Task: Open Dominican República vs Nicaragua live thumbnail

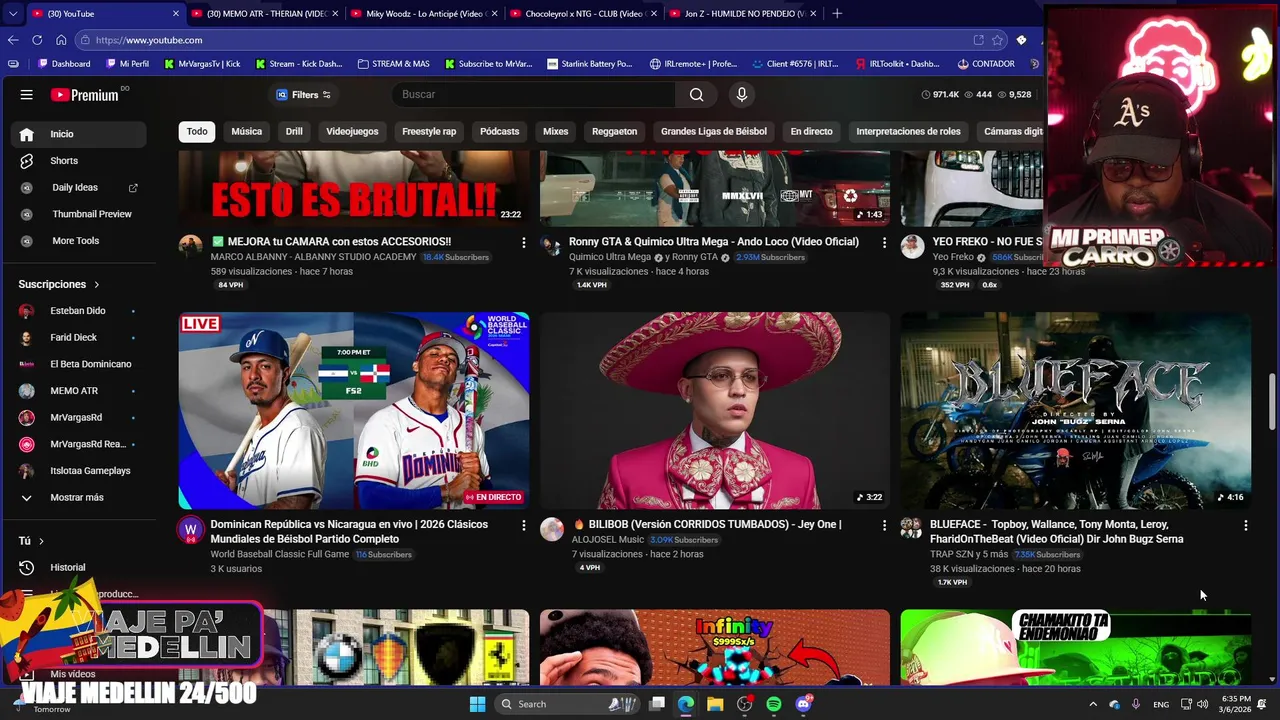Action: pyautogui.click(x=354, y=411)
